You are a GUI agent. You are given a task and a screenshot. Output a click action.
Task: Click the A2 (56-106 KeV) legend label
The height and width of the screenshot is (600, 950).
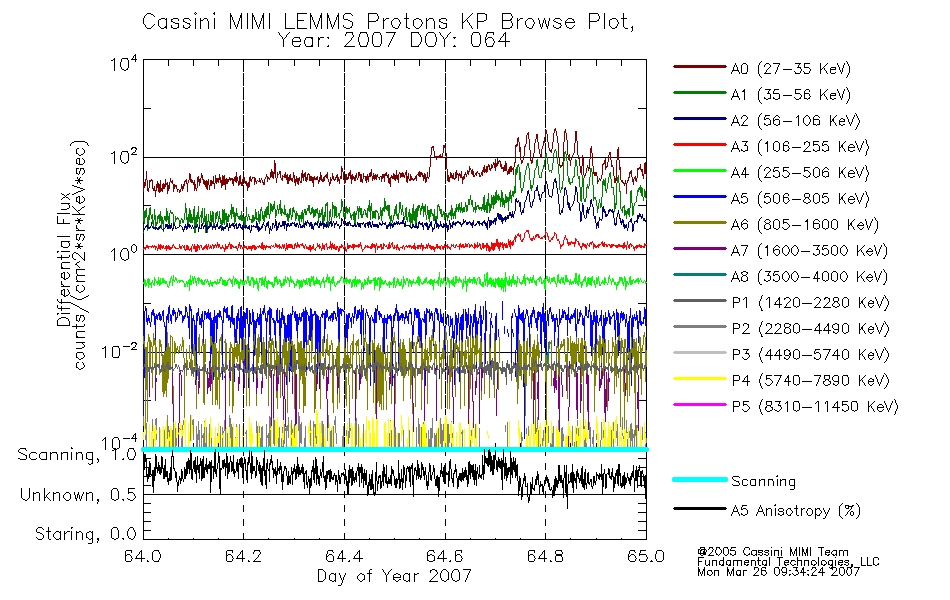coord(796,121)
